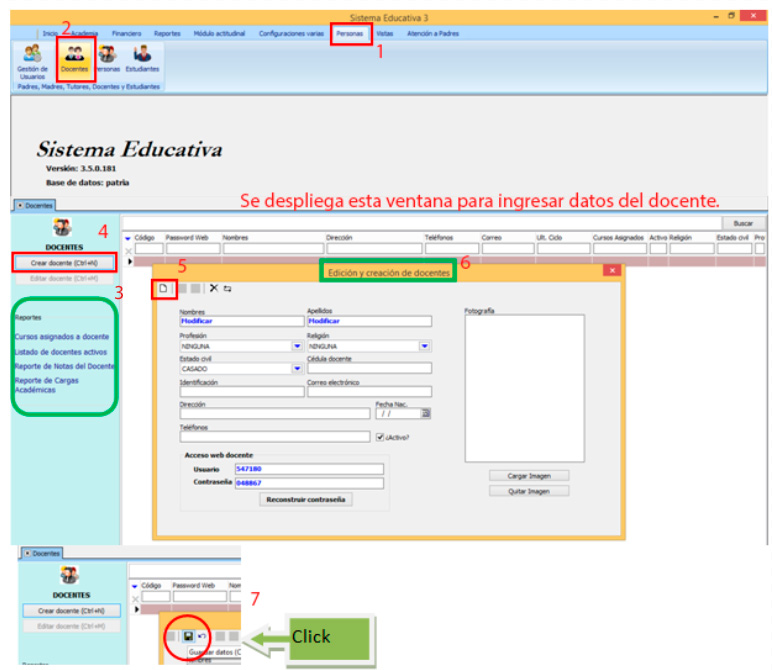Viewport: 772px width, 670px height.
Task: Expand the Estado civil dropdown
Action: pos(297,368)
